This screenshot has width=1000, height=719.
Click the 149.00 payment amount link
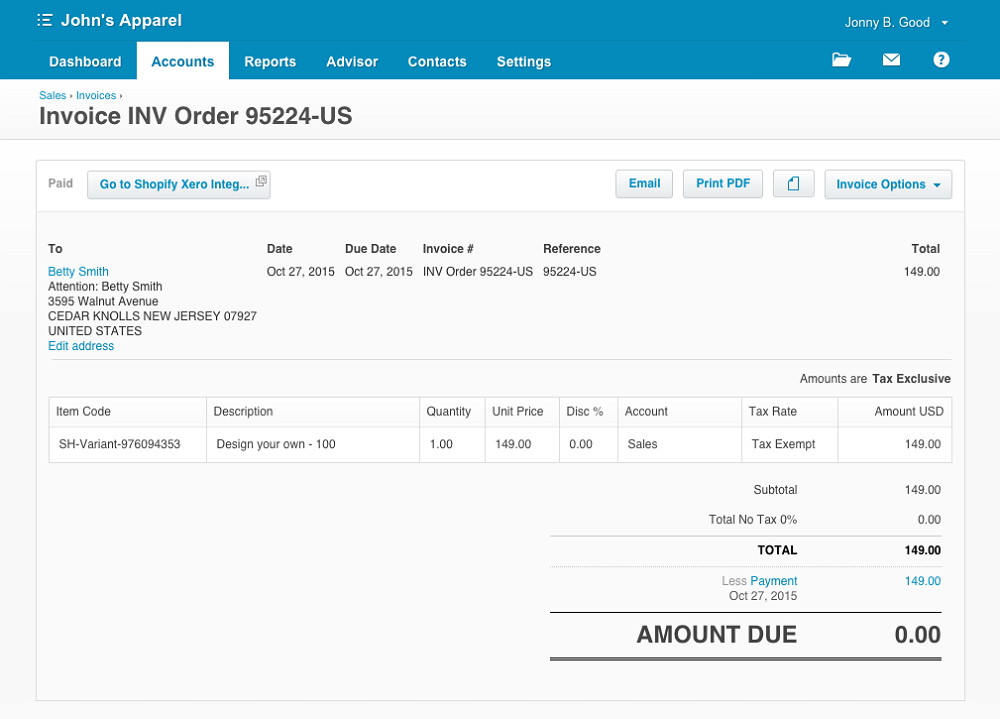922,581
